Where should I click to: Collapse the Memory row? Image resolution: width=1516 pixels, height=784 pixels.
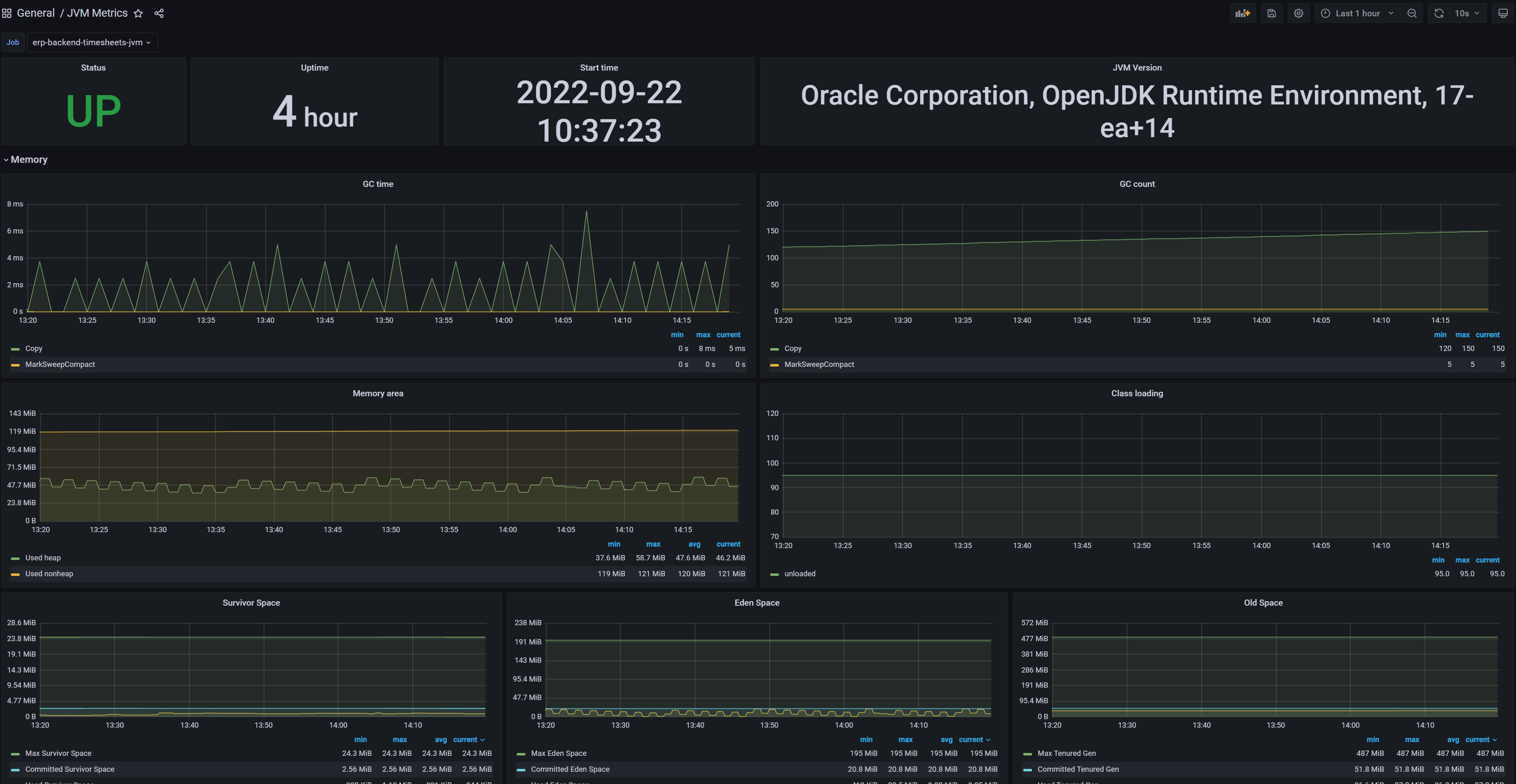tap(25, 160)
